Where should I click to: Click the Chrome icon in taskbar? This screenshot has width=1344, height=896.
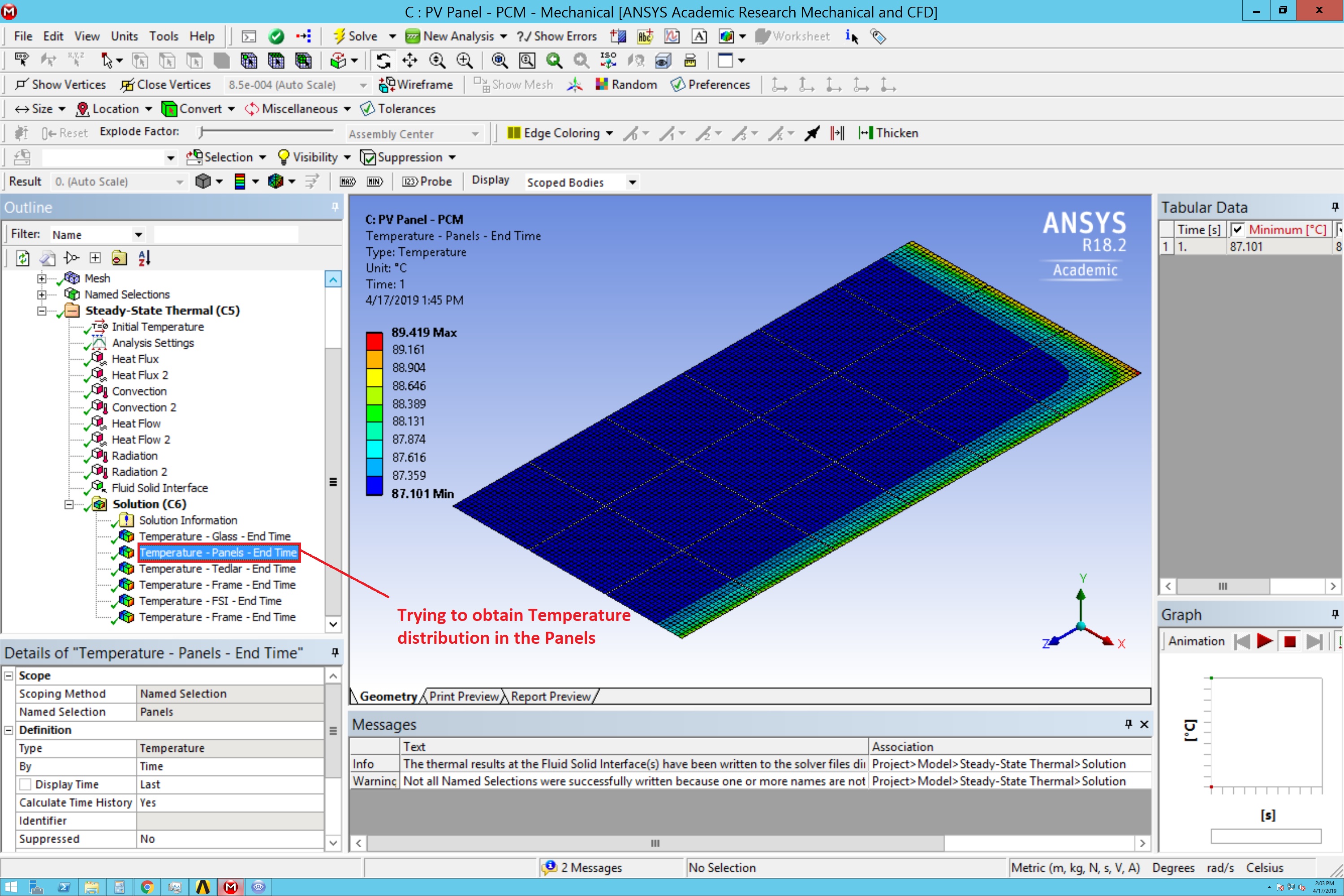tap(147, 887)
